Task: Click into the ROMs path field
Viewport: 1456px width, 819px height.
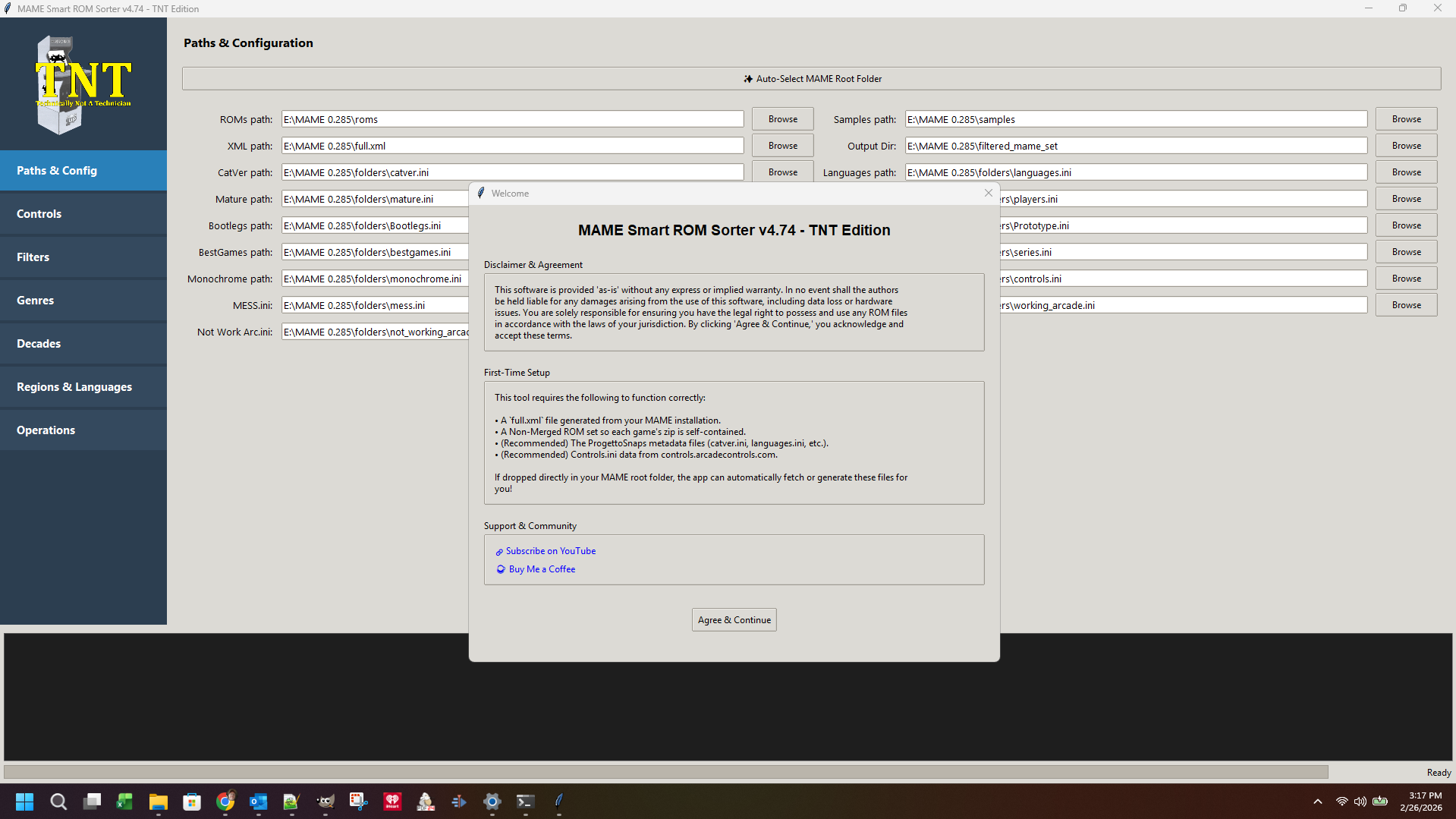Action: (x=512, y=119)
